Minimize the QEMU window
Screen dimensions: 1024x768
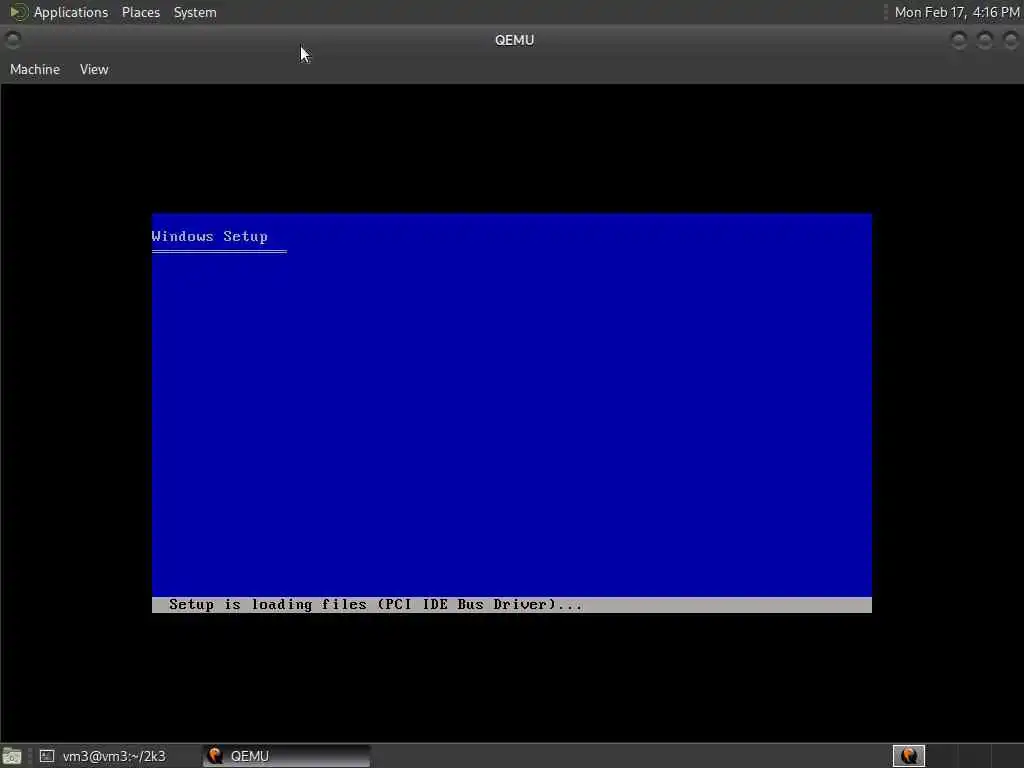point(959,40)
